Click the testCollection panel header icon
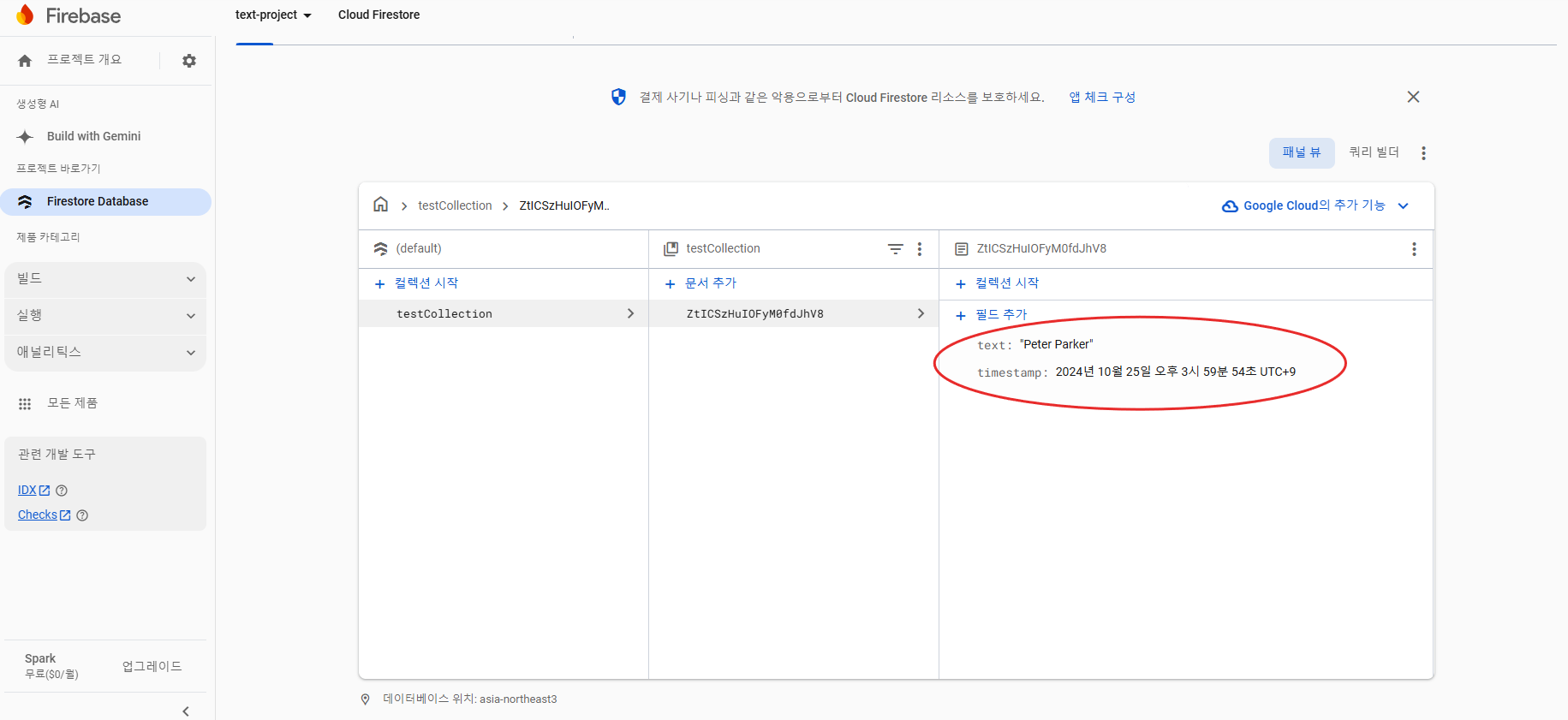 point(671,249)
